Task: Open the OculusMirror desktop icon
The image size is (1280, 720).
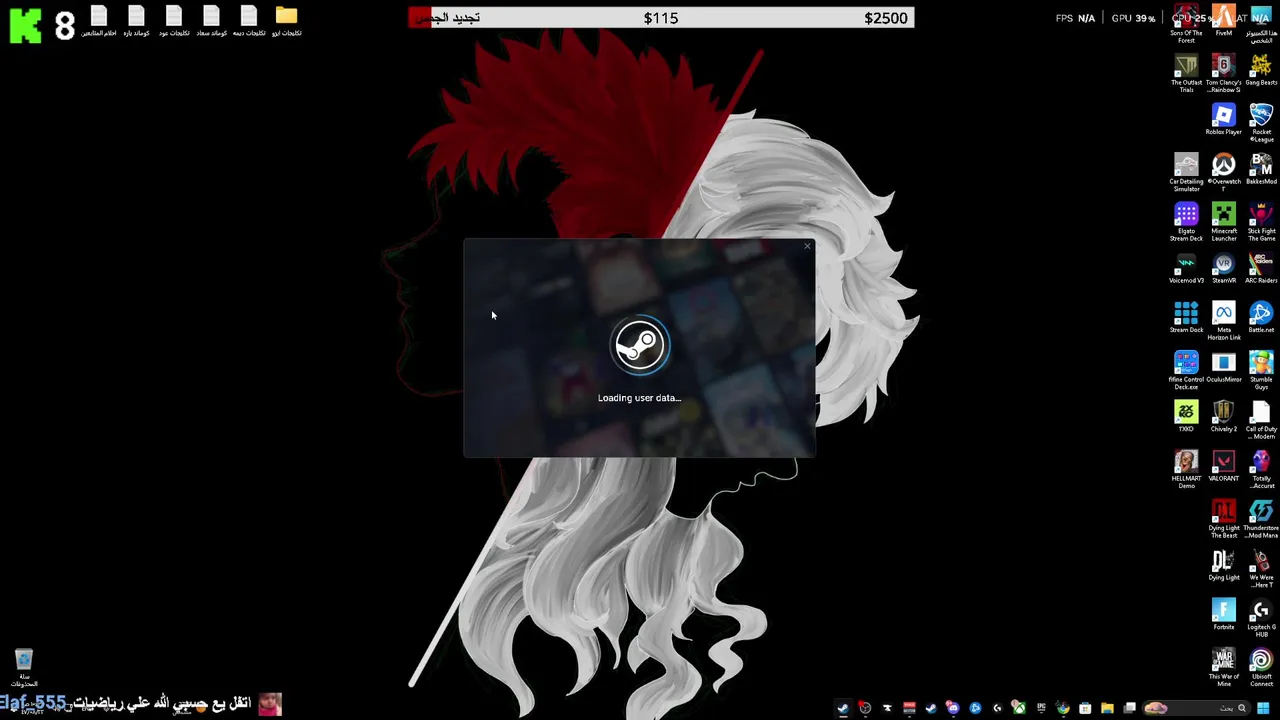Action: (1223, 367)
